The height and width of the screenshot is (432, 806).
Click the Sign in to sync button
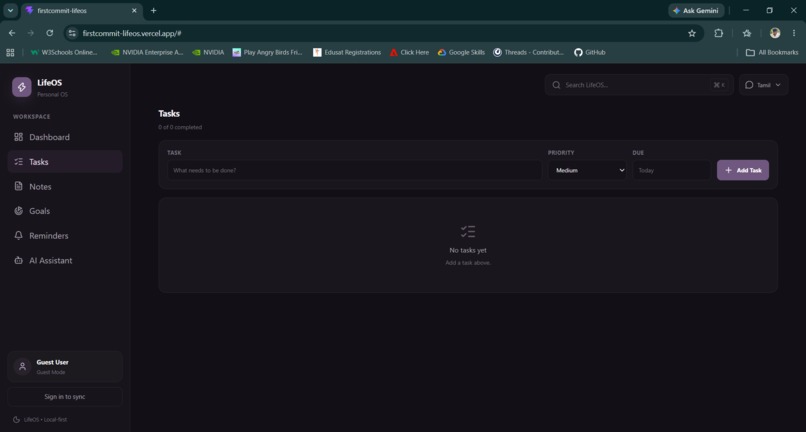[x=65, y=397]
